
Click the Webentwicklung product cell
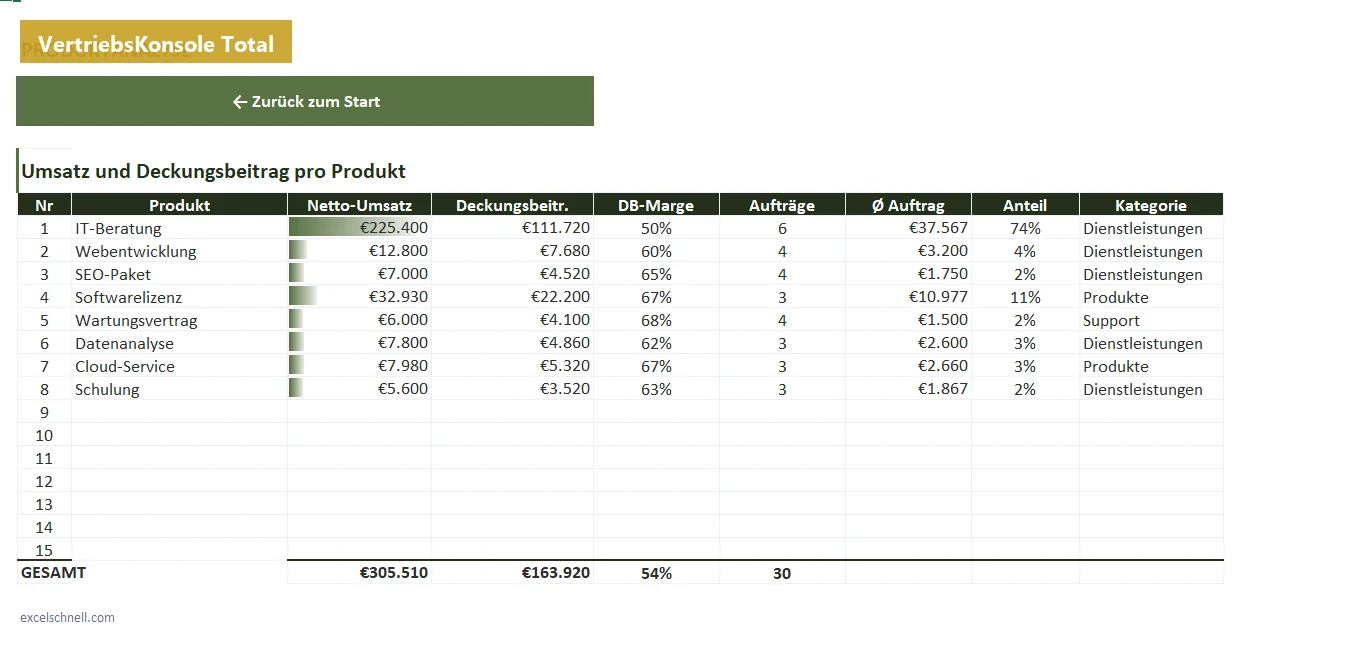[x=180, y=251]
